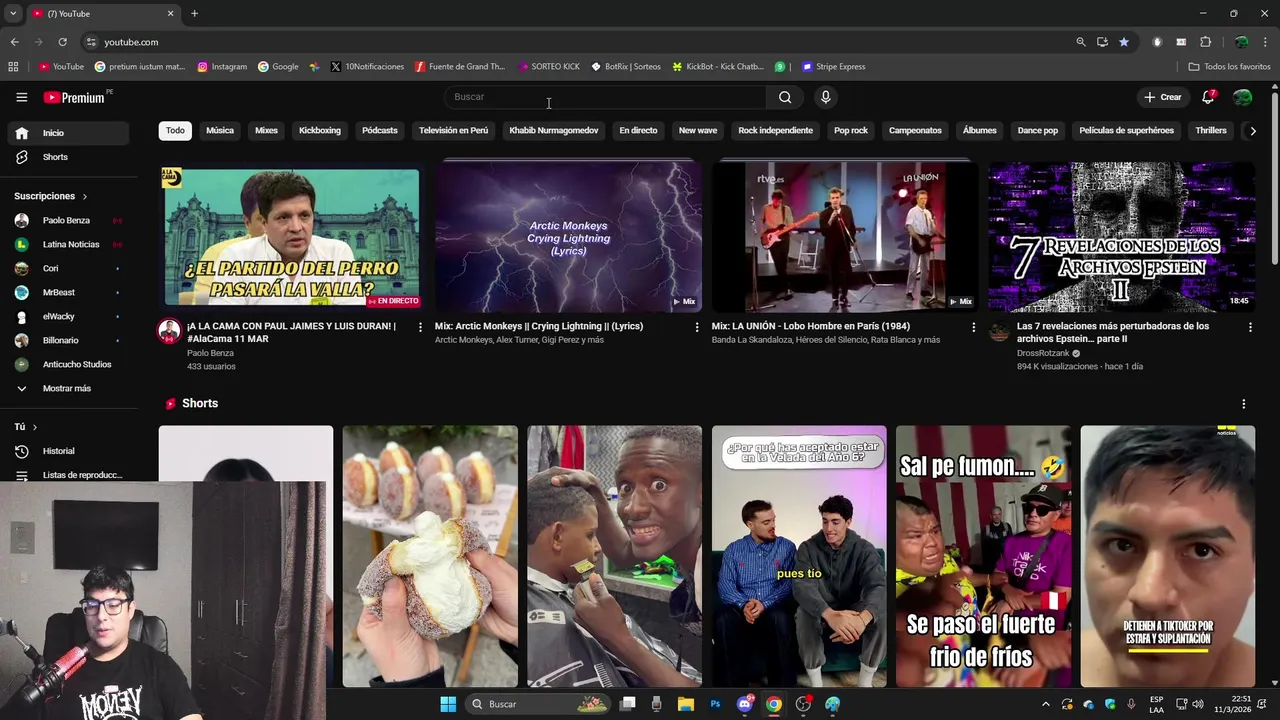Image resolution: width=1280 pixels, height=720 pixels.
Task: Select the Khabib Nurmagomedov chip
Action: tap(554, 130)
